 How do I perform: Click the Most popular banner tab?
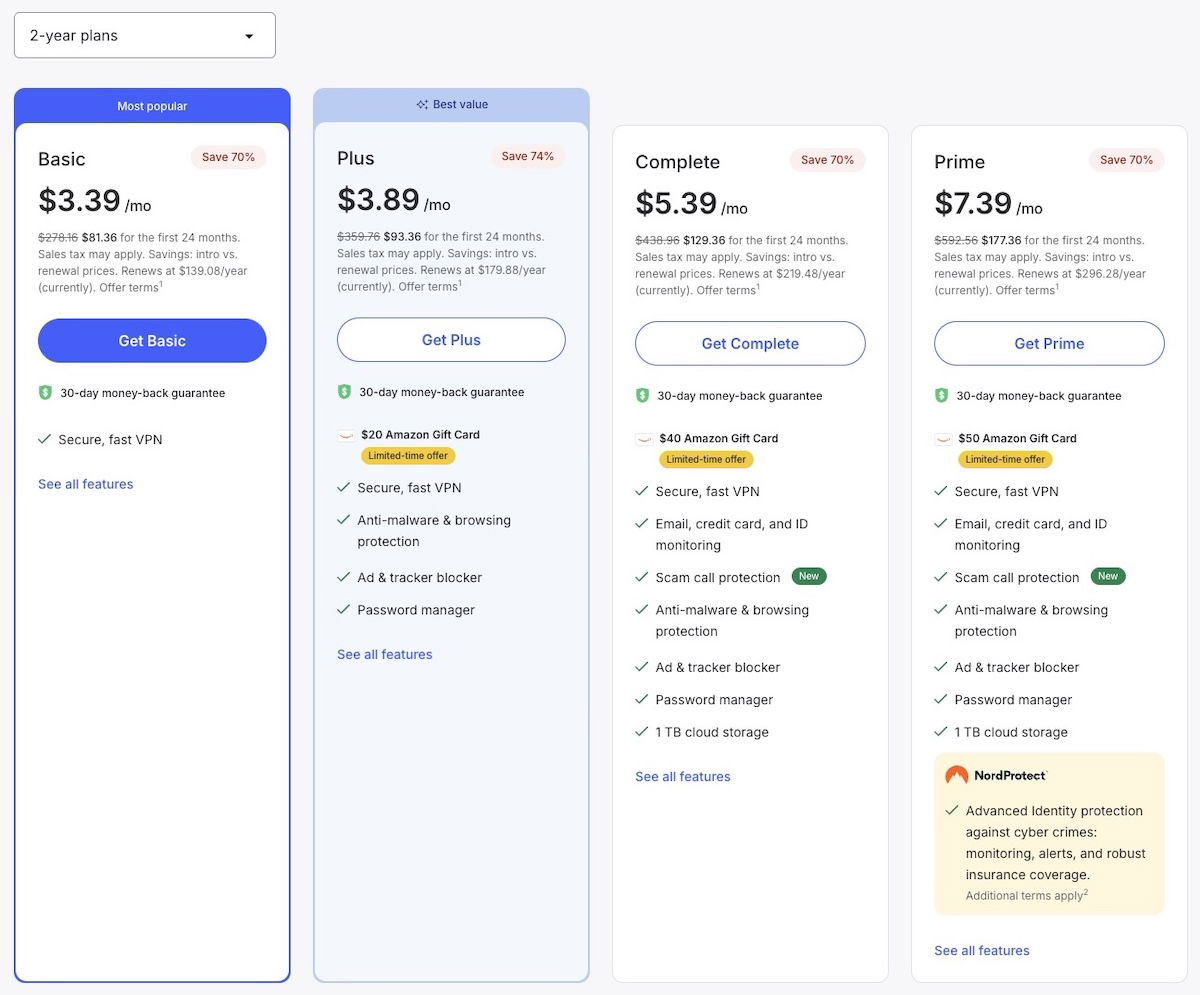point(152,106)
